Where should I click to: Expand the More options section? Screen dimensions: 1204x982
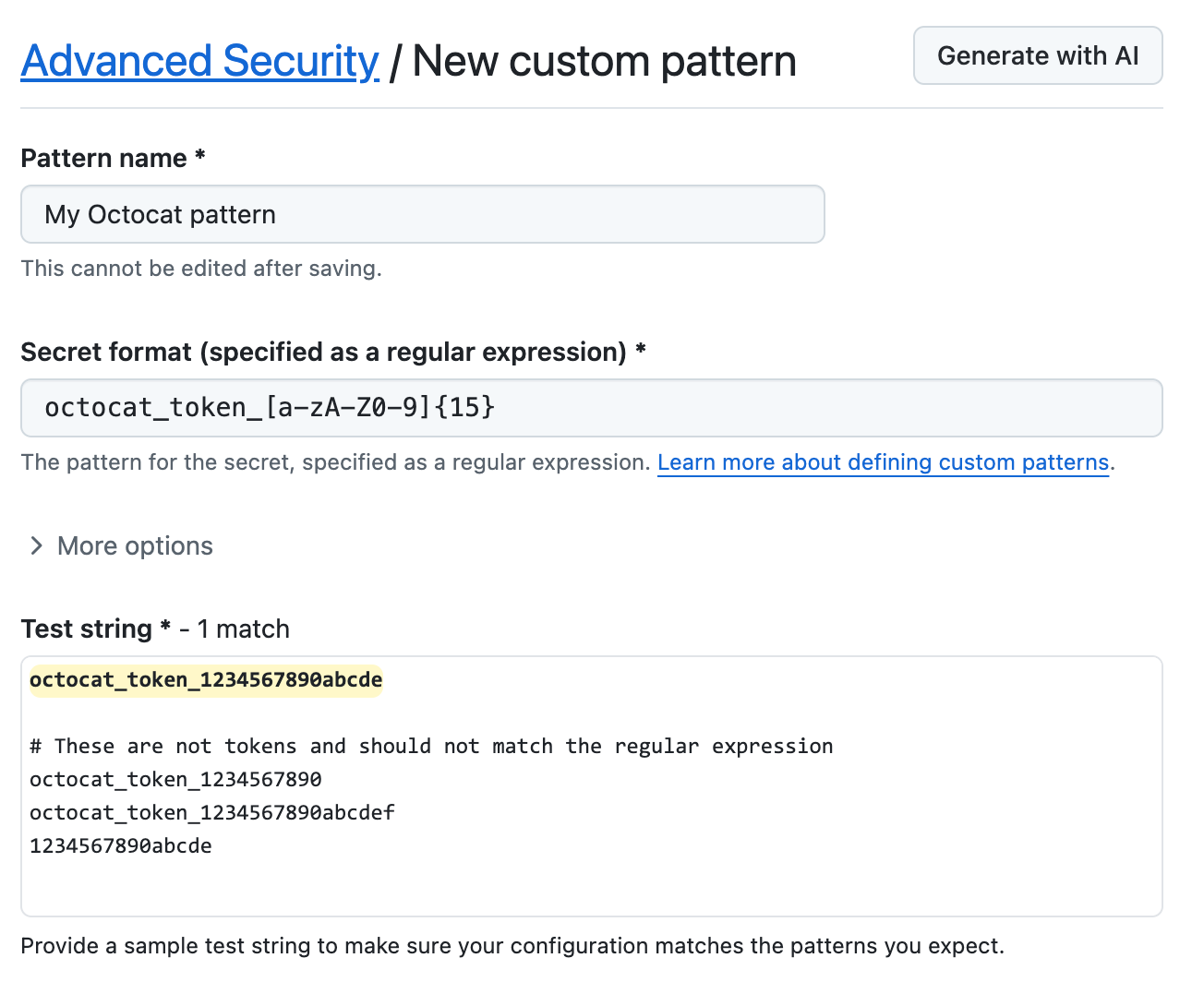pyautogui.click(x=134, y=545)
